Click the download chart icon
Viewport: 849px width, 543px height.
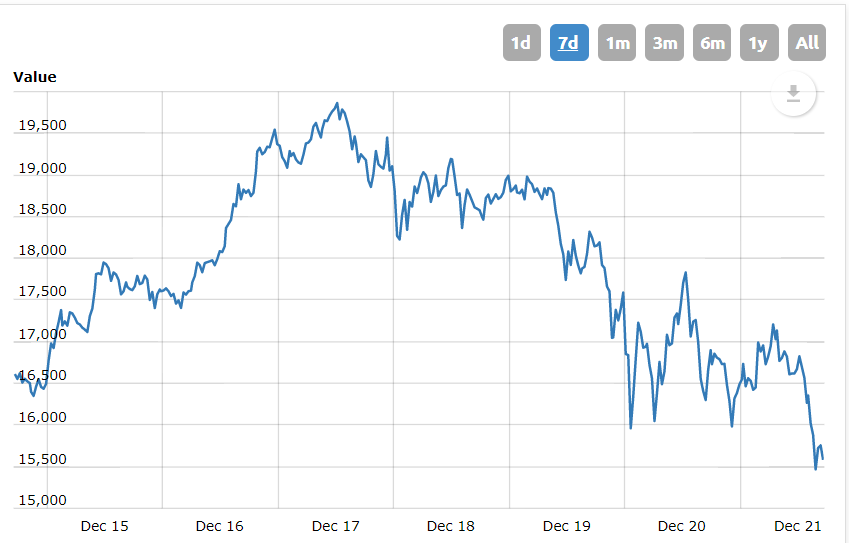pos(794,94)
